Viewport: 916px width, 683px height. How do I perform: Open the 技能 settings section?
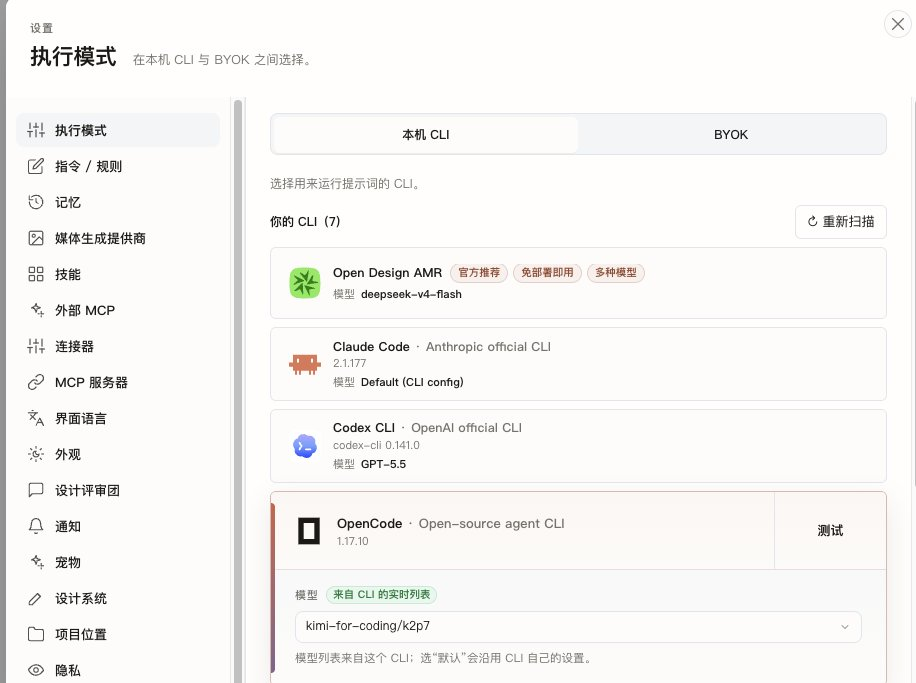click(118, 274)
